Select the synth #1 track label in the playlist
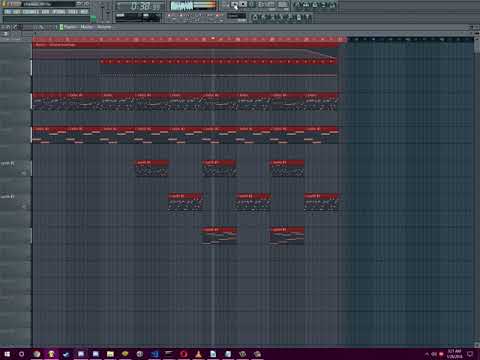This screenshot has width=480, height=360. [7, 163]
